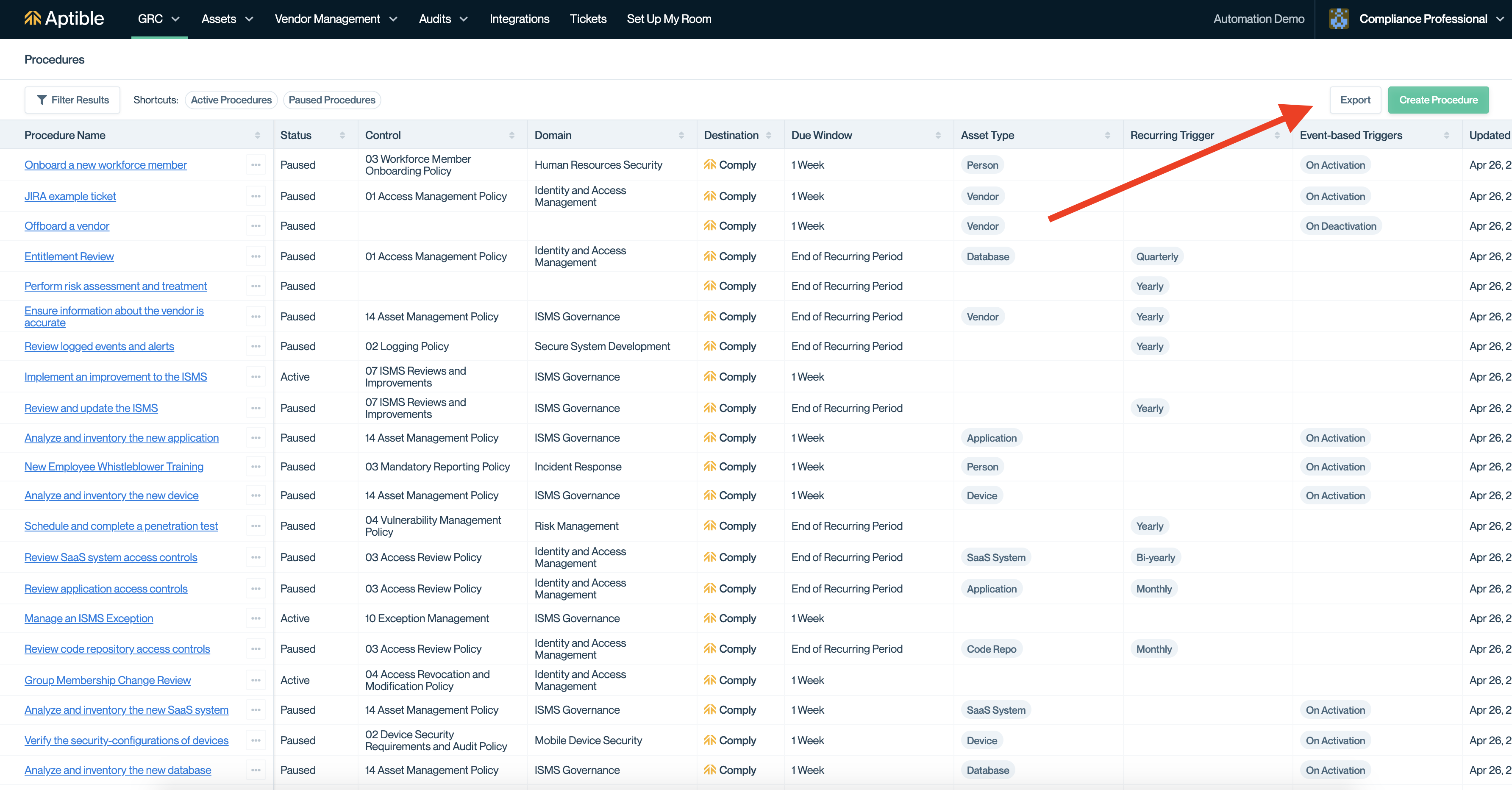Click the funnel icon in Filter Results
The width and height of the screenshot is (1512, 790).
[42, 100]
